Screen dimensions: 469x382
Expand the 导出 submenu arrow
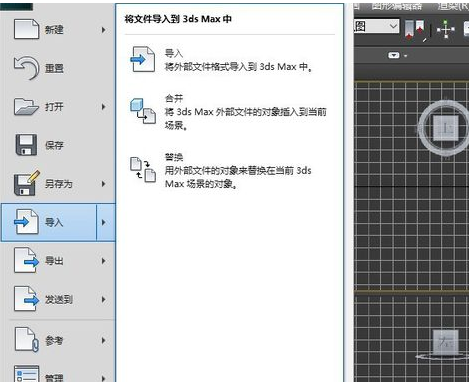[x=104, y=261]
